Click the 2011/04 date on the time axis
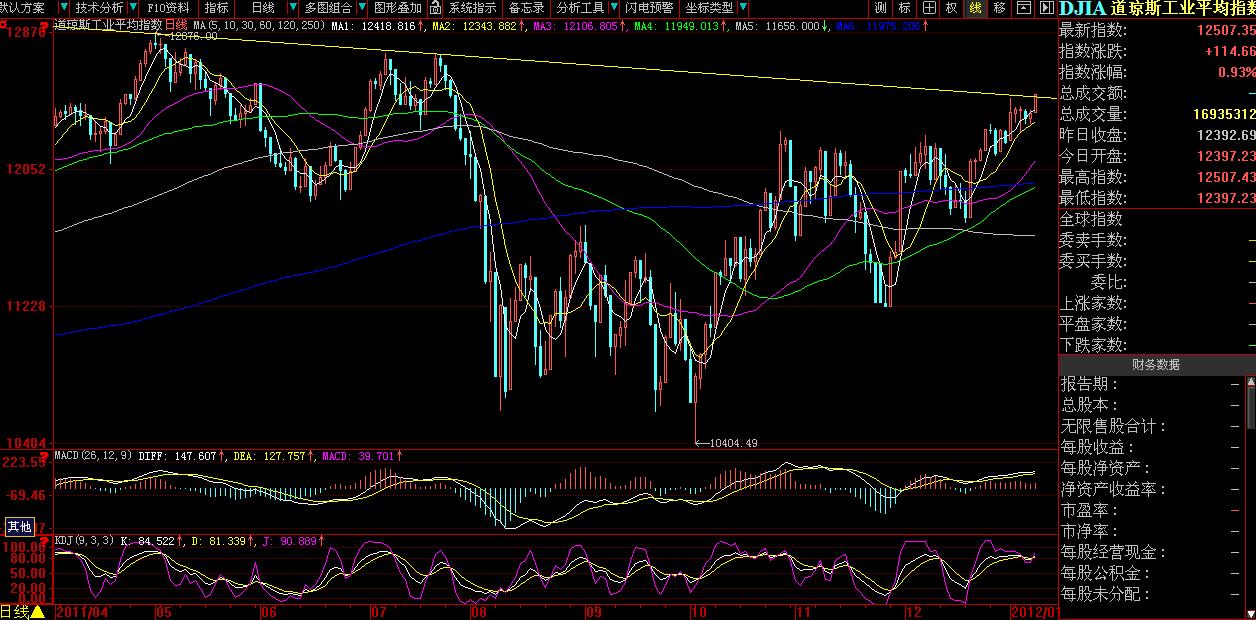 coord(82,612)
